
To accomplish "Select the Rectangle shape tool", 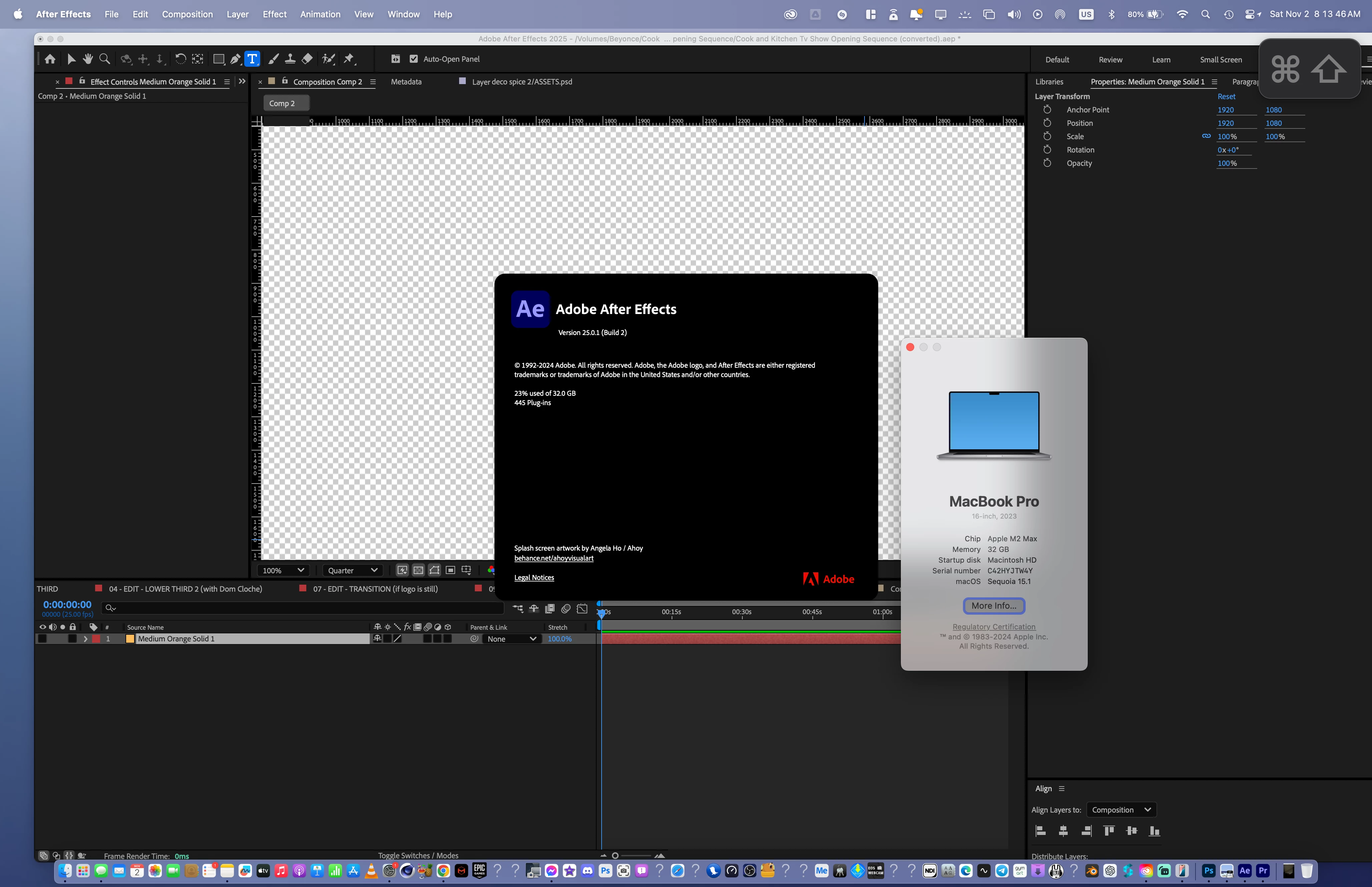I will coord(218,59).
